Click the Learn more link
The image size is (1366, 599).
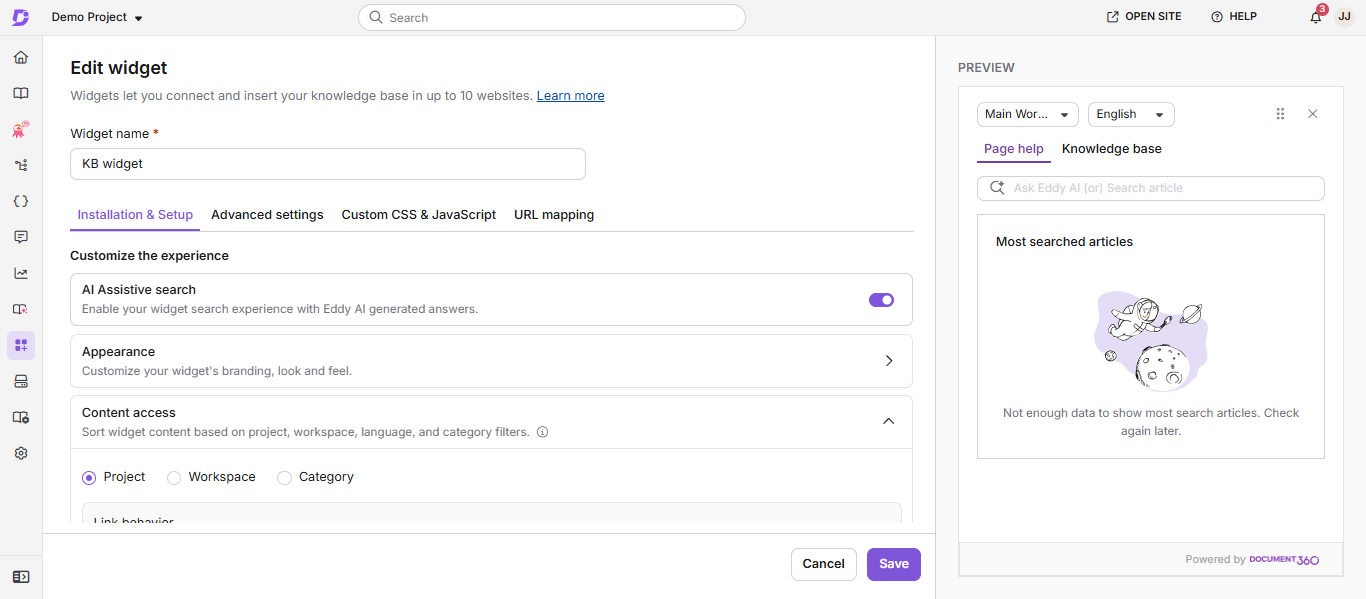pos(570,96)
